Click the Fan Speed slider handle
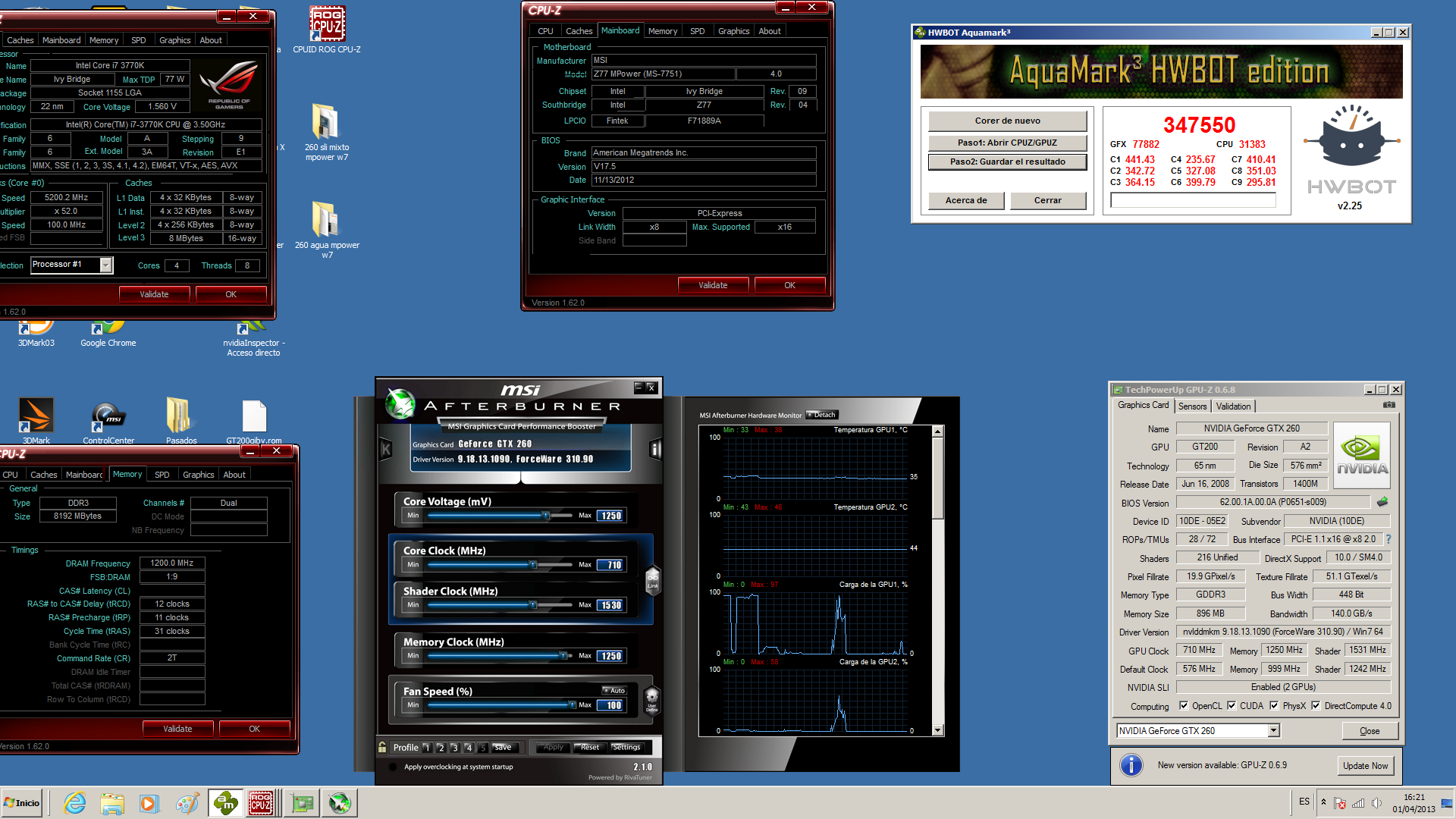The width and height of the screenshot is (1456, 819). tap(572, 705)
